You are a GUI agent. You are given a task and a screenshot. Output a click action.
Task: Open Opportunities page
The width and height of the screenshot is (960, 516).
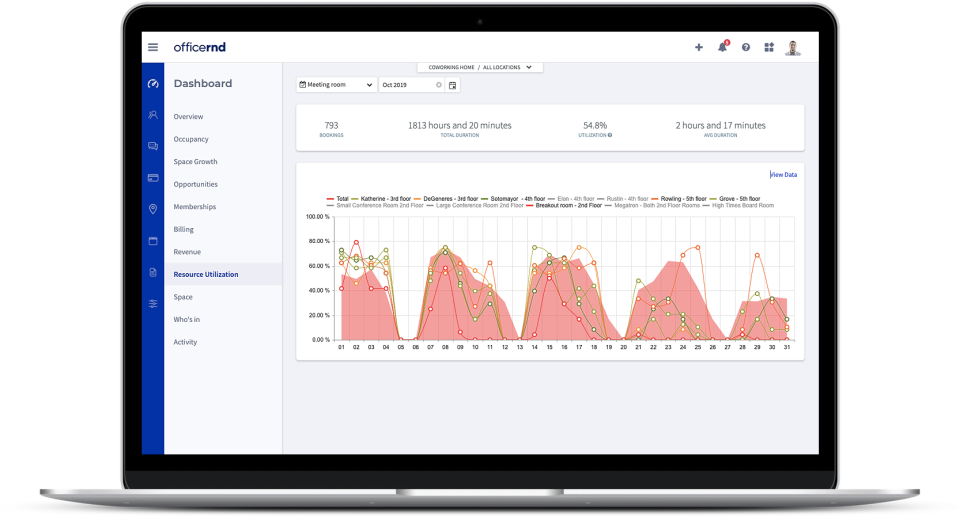(195, 184)
